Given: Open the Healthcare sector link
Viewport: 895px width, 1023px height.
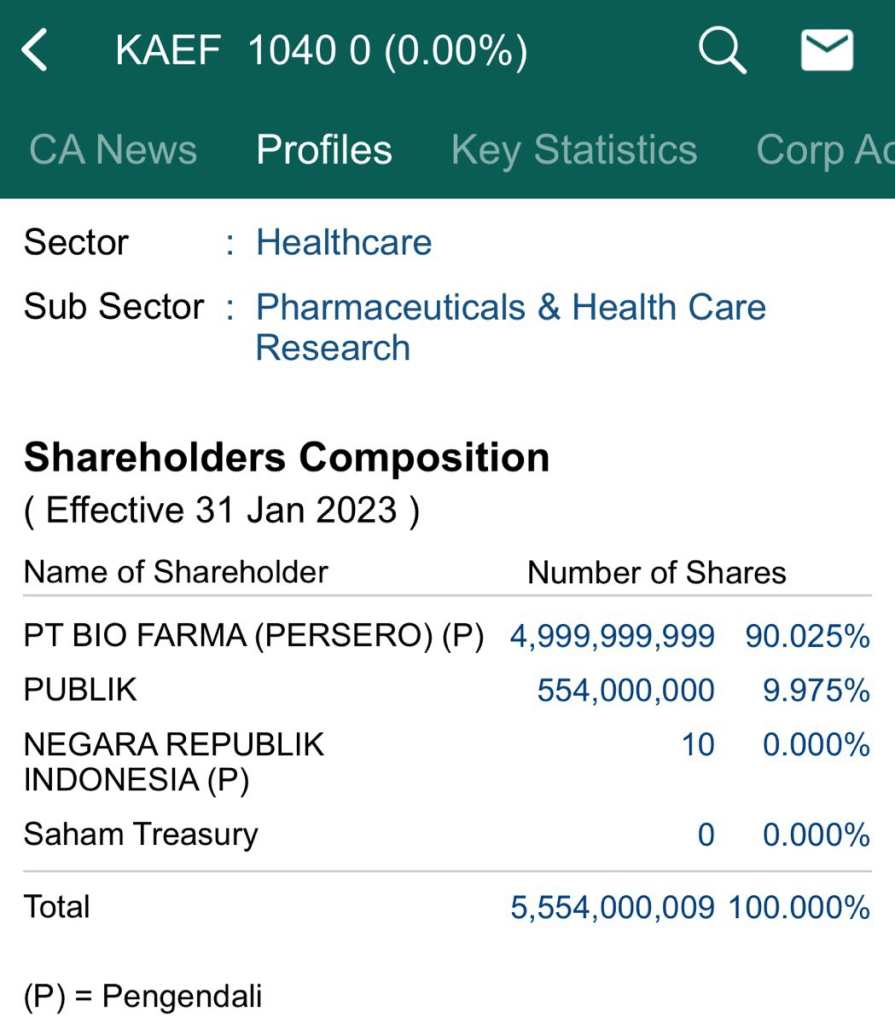Looking at the screenshot, I should point(344,242).
